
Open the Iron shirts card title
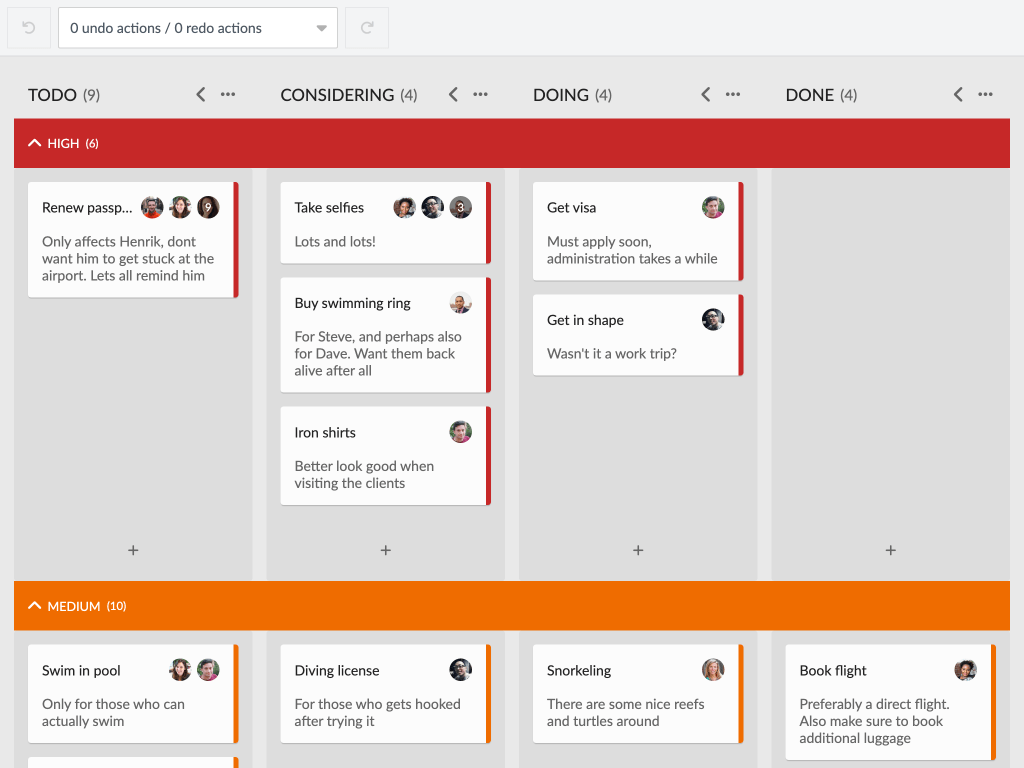point(325,432)
